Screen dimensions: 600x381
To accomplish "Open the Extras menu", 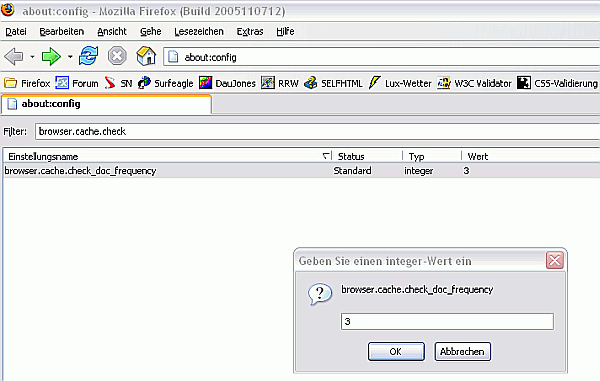I will tap(250, 31).
